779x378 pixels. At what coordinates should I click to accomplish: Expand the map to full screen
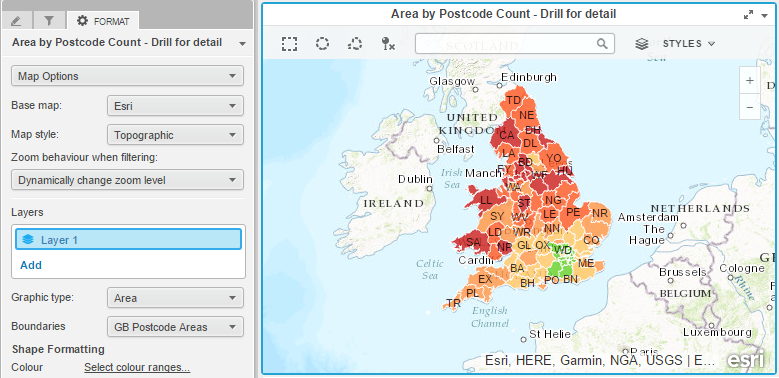coord(748,15)
